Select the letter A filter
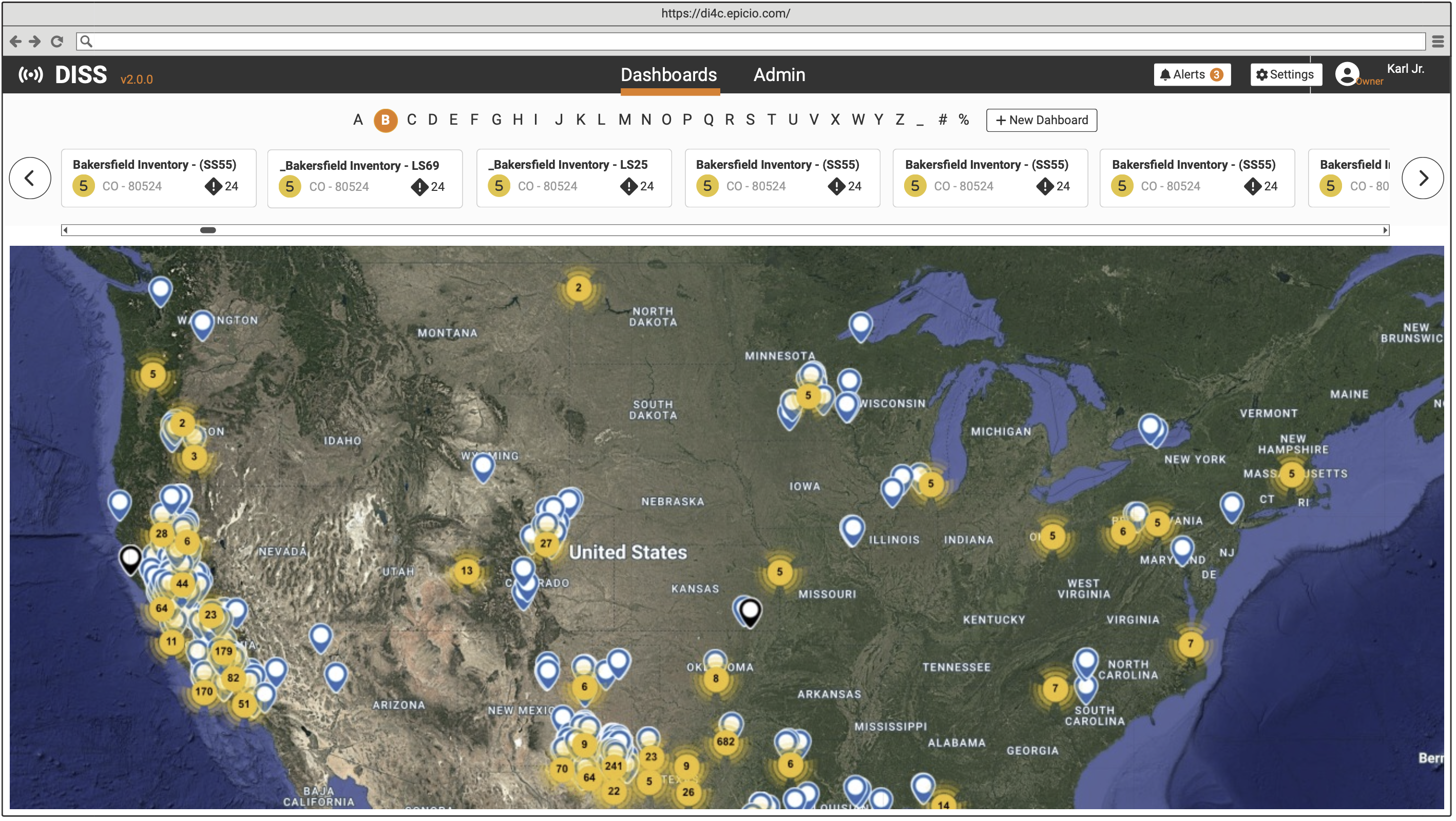 358,120
